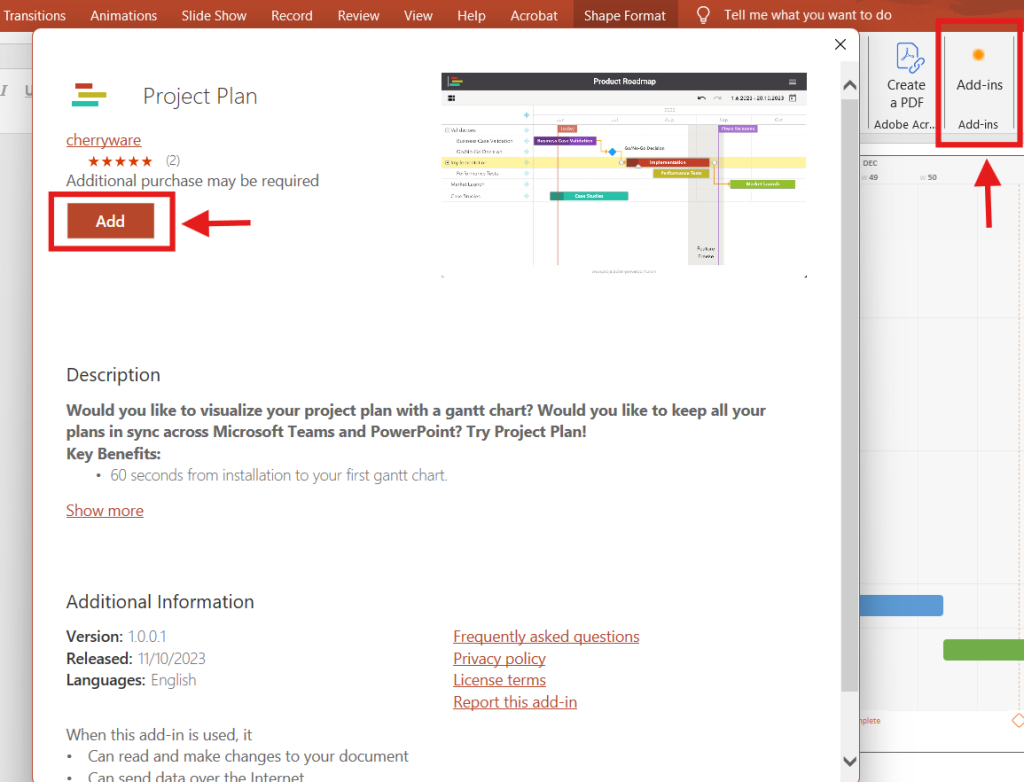Screen dimensions: 1024x782
Task: Click the 'Languages: English' text
Action: [x=131, y=680]
